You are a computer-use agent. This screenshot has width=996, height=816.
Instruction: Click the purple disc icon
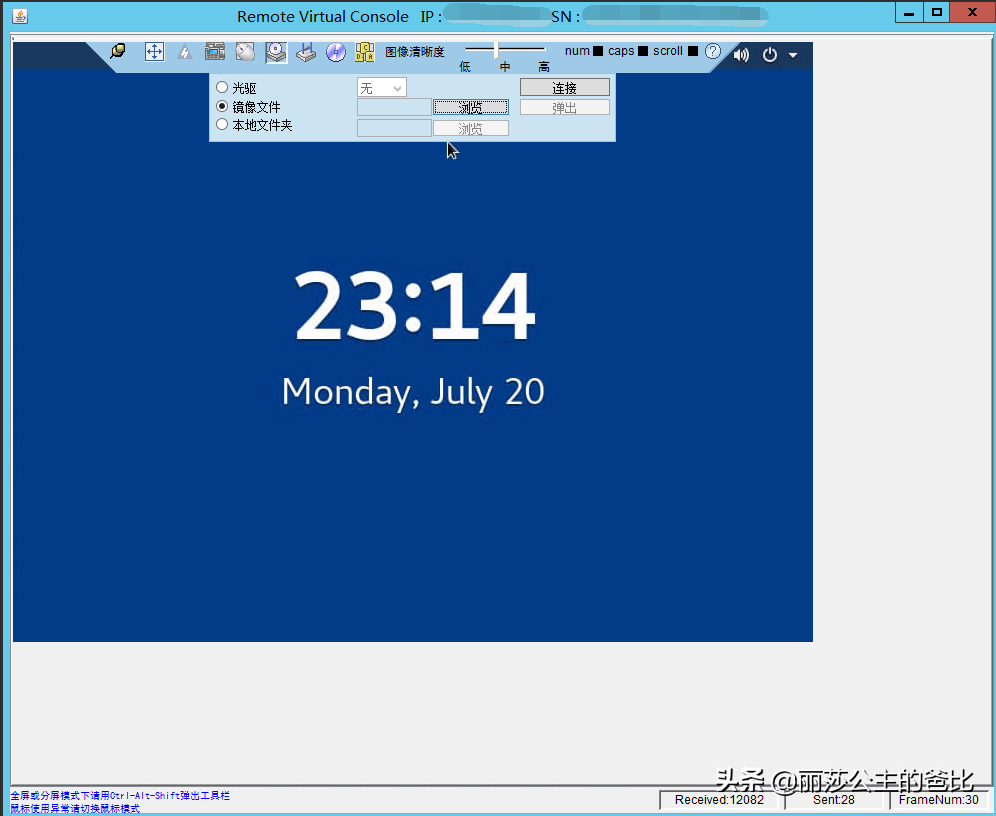click(336, 52)
